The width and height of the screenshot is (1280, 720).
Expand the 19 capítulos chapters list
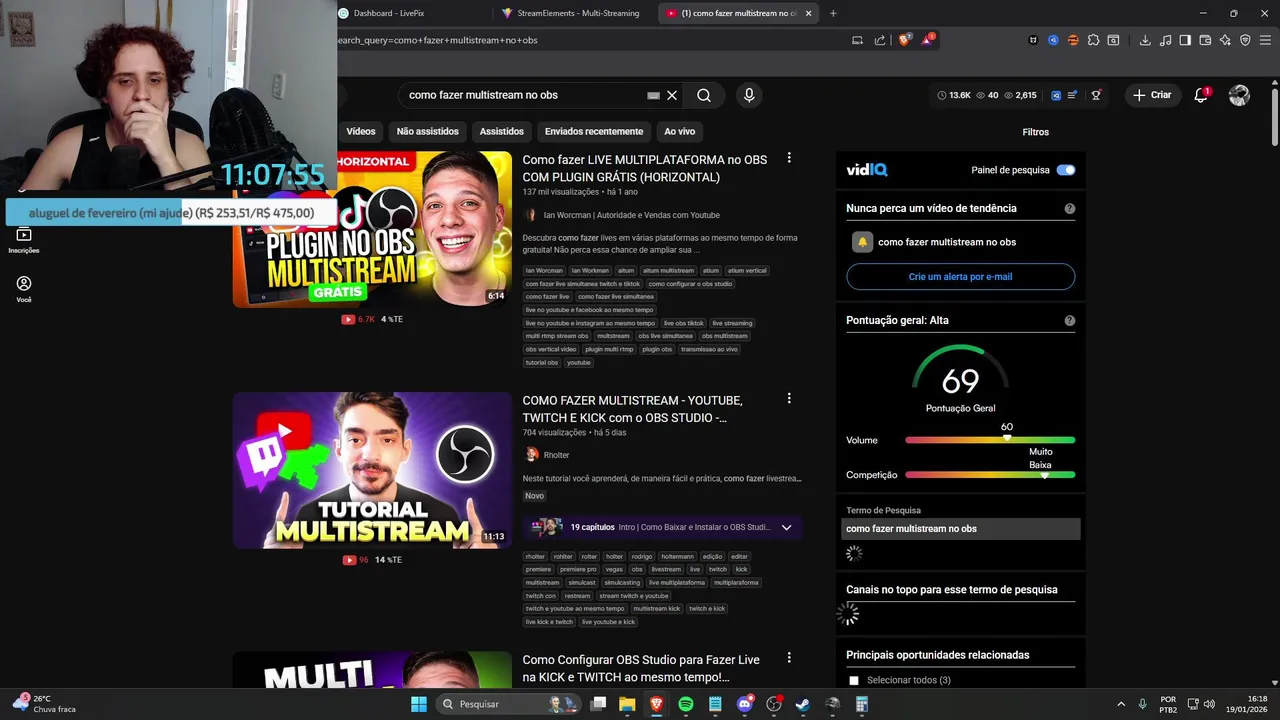pos(786,527)
